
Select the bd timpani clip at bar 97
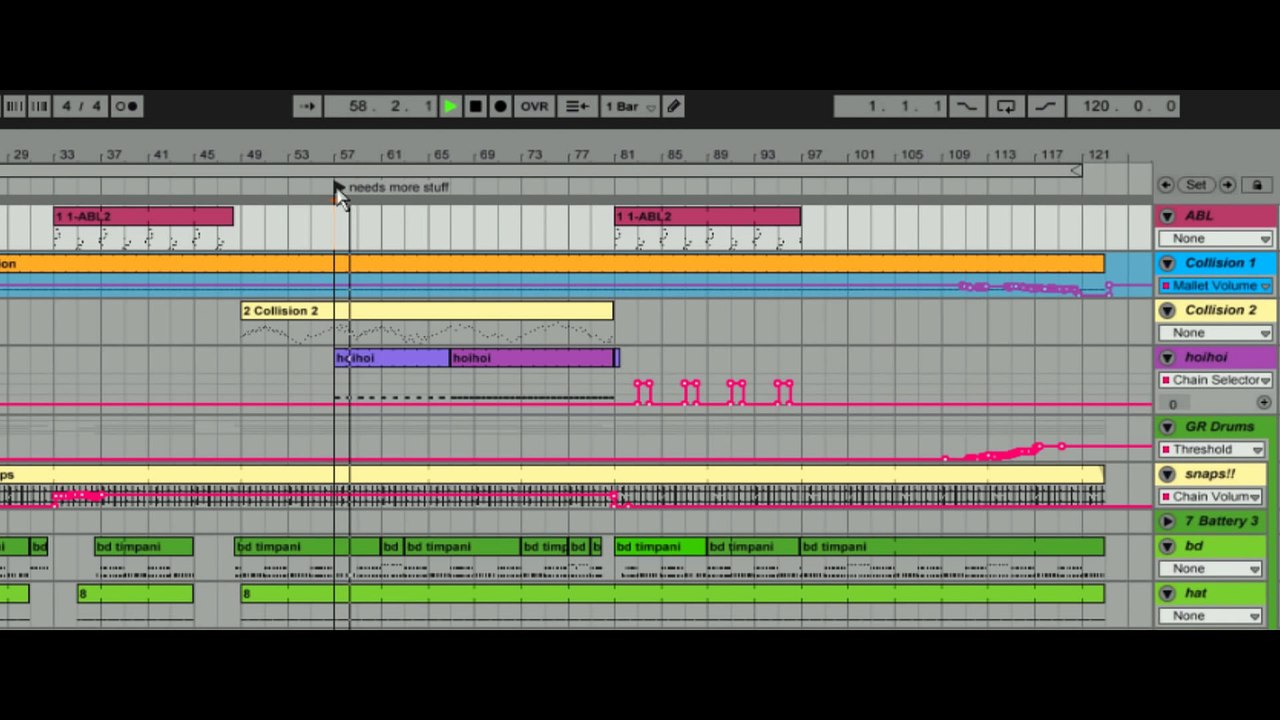click(953, 546)
